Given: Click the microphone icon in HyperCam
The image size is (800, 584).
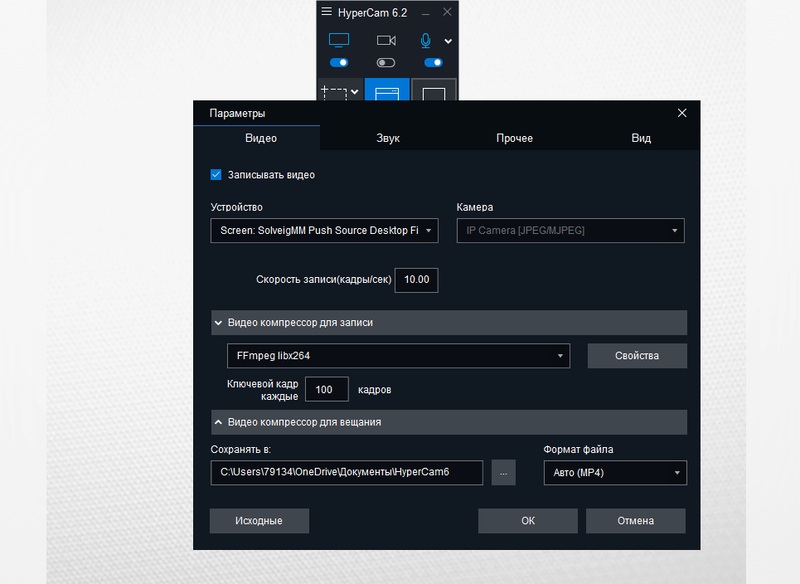Looking at the screenshot, I should (x=426, y=40).
